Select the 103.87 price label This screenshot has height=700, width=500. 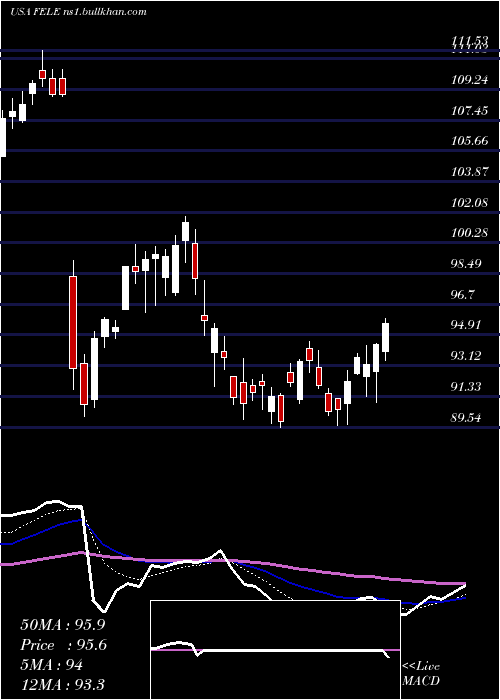pyautogui.click(x=470, y=172)
